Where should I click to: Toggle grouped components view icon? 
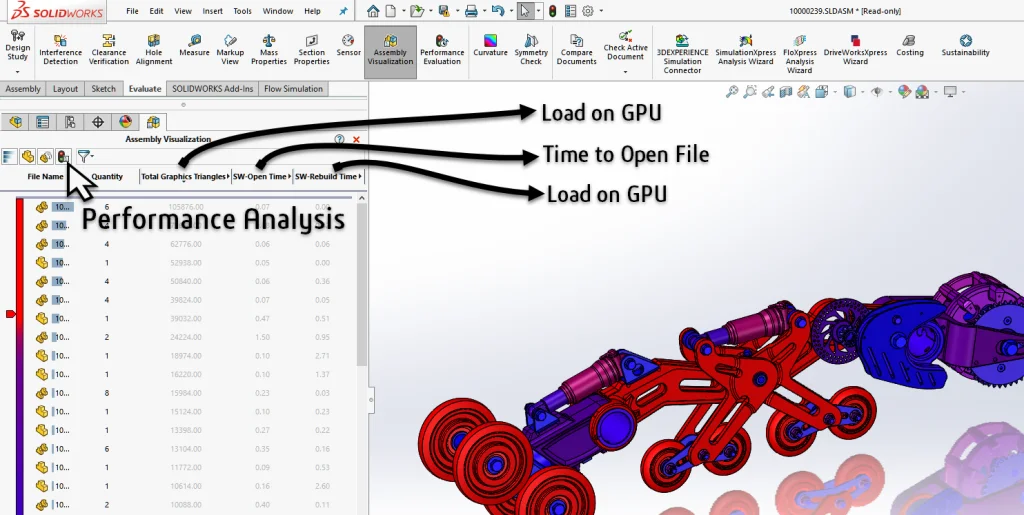click(46, 157)
